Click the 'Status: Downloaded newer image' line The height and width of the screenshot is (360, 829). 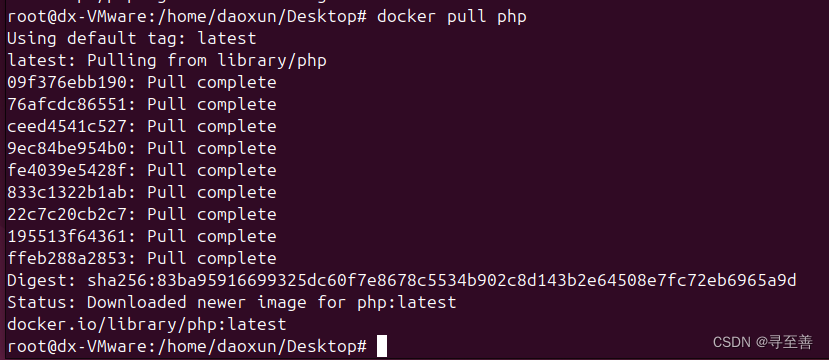pyautogui.click(x=232, y=302)
